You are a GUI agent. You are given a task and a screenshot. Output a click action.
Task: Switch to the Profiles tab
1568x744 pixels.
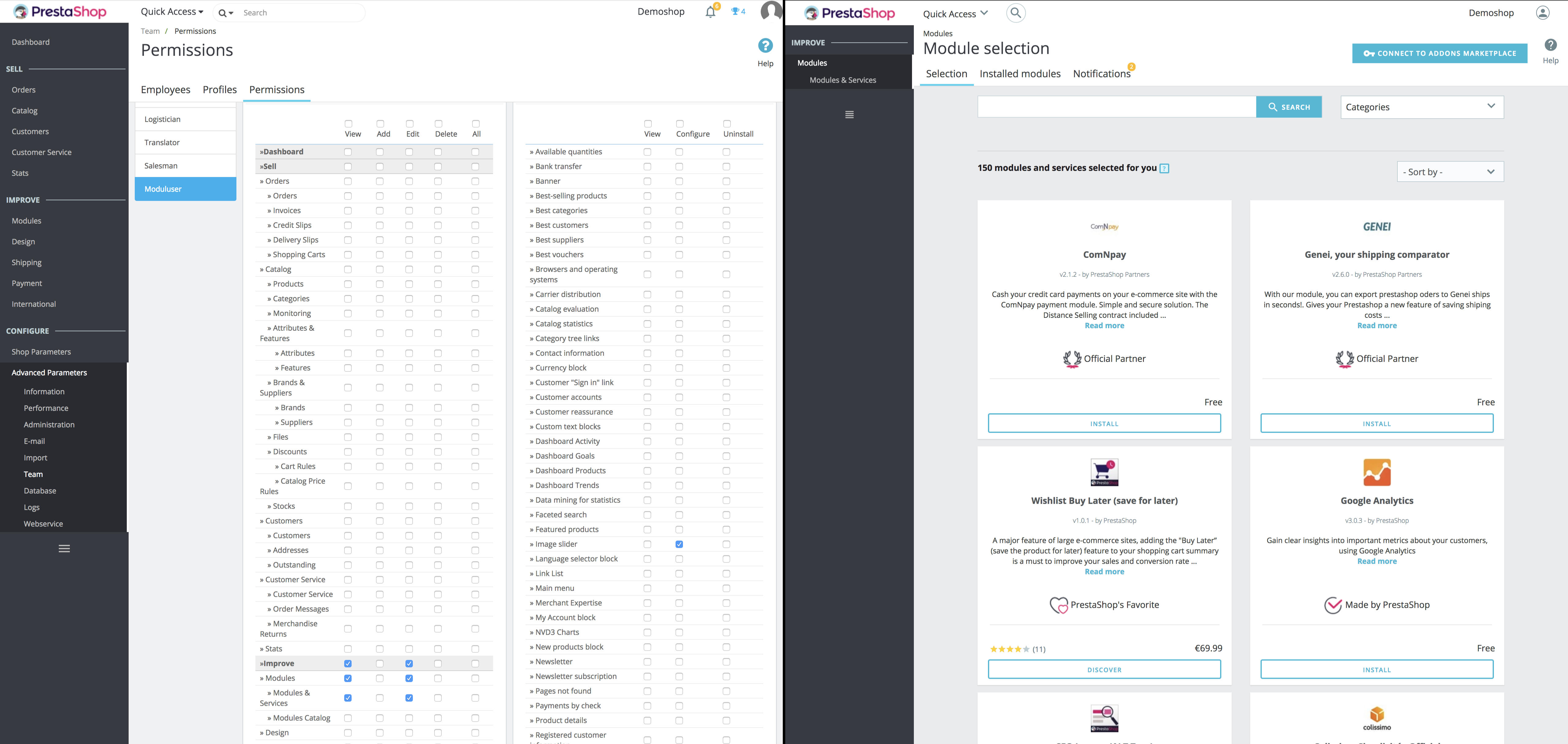219,89
